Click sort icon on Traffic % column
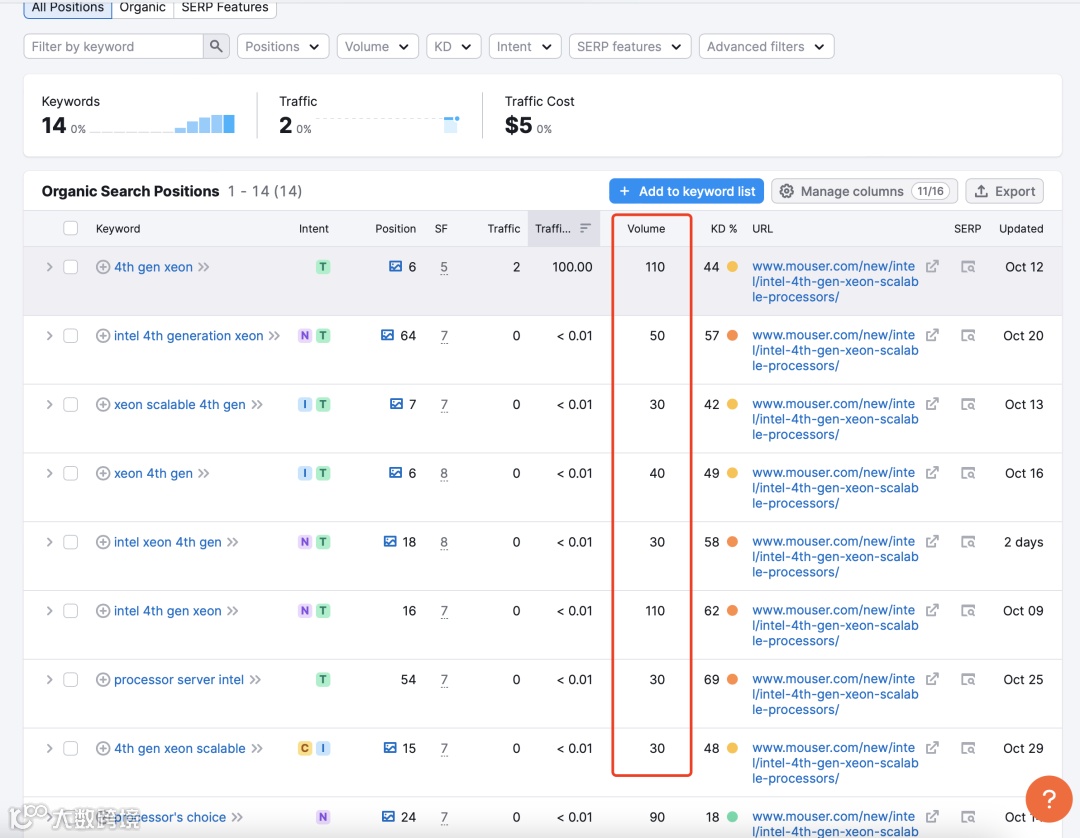Screen dimensions: 1080x838 click(585, 228)
